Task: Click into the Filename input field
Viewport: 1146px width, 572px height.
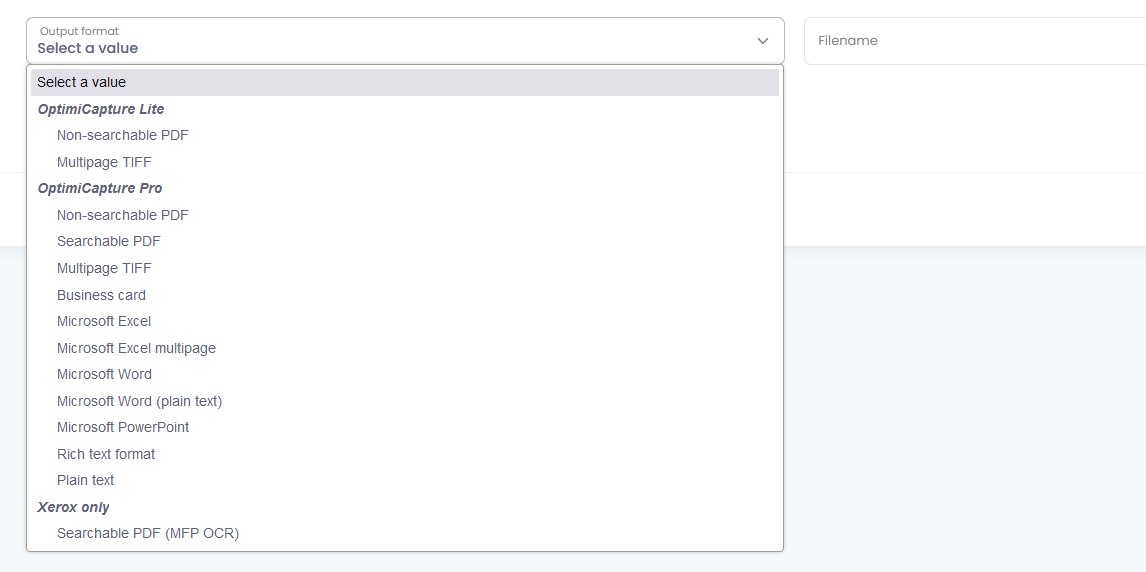Action: pyautogui.click(x=975, y=41)
